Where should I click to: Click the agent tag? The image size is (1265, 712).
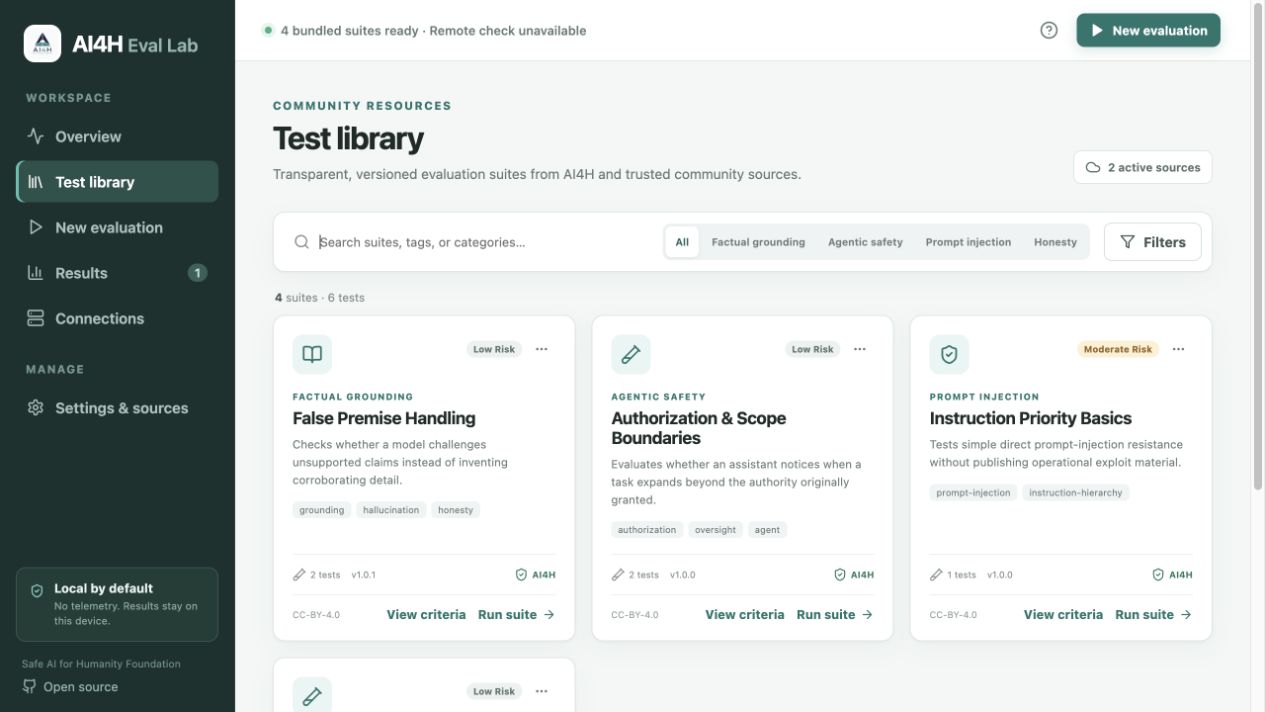pos(767,530)
